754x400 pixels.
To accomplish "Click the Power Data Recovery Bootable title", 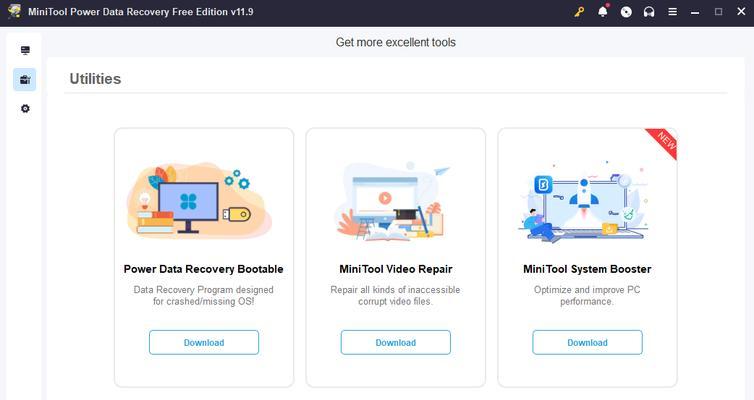I will 203,269.
